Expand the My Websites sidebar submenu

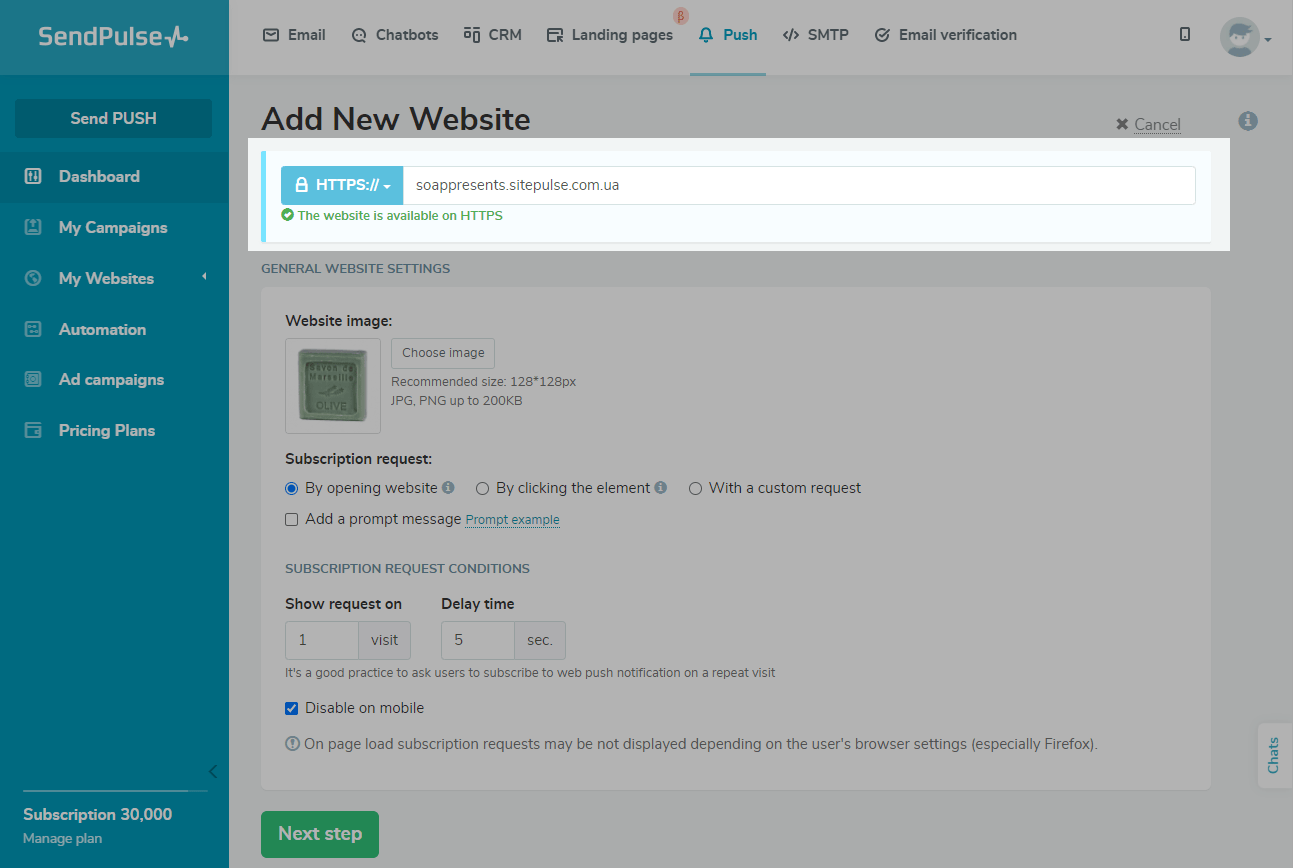[x=204, y=277]
